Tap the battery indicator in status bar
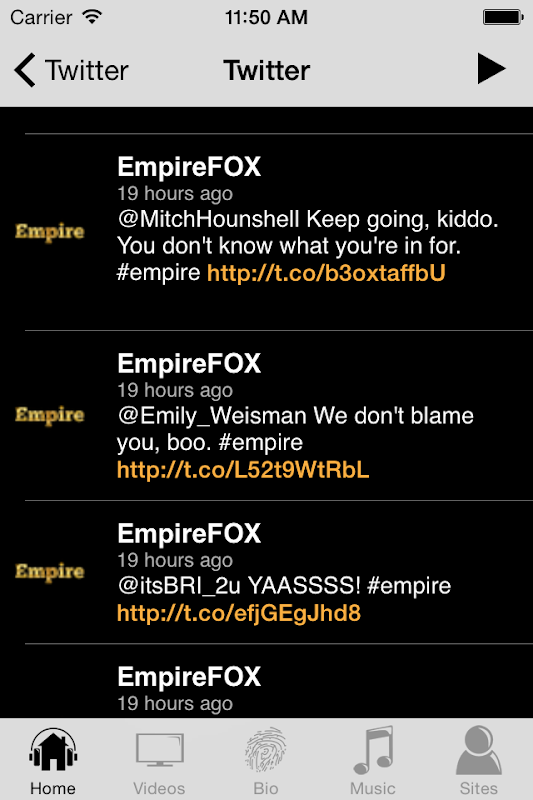533x800 pixels. tap(503, 17)
